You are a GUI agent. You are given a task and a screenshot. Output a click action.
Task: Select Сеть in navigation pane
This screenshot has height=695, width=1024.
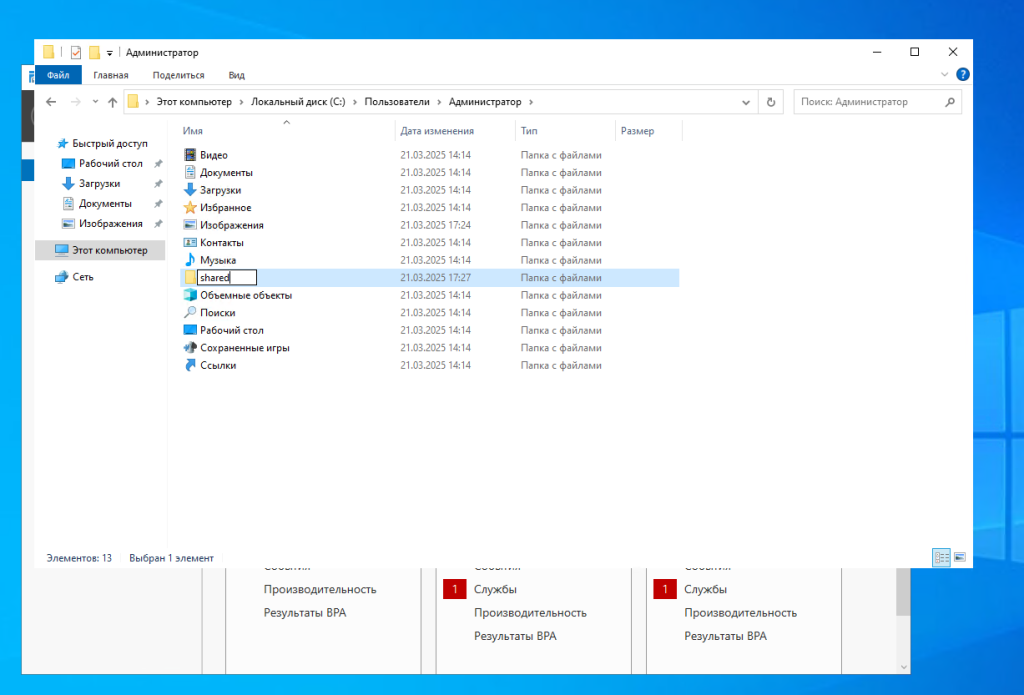pos(75,277)
